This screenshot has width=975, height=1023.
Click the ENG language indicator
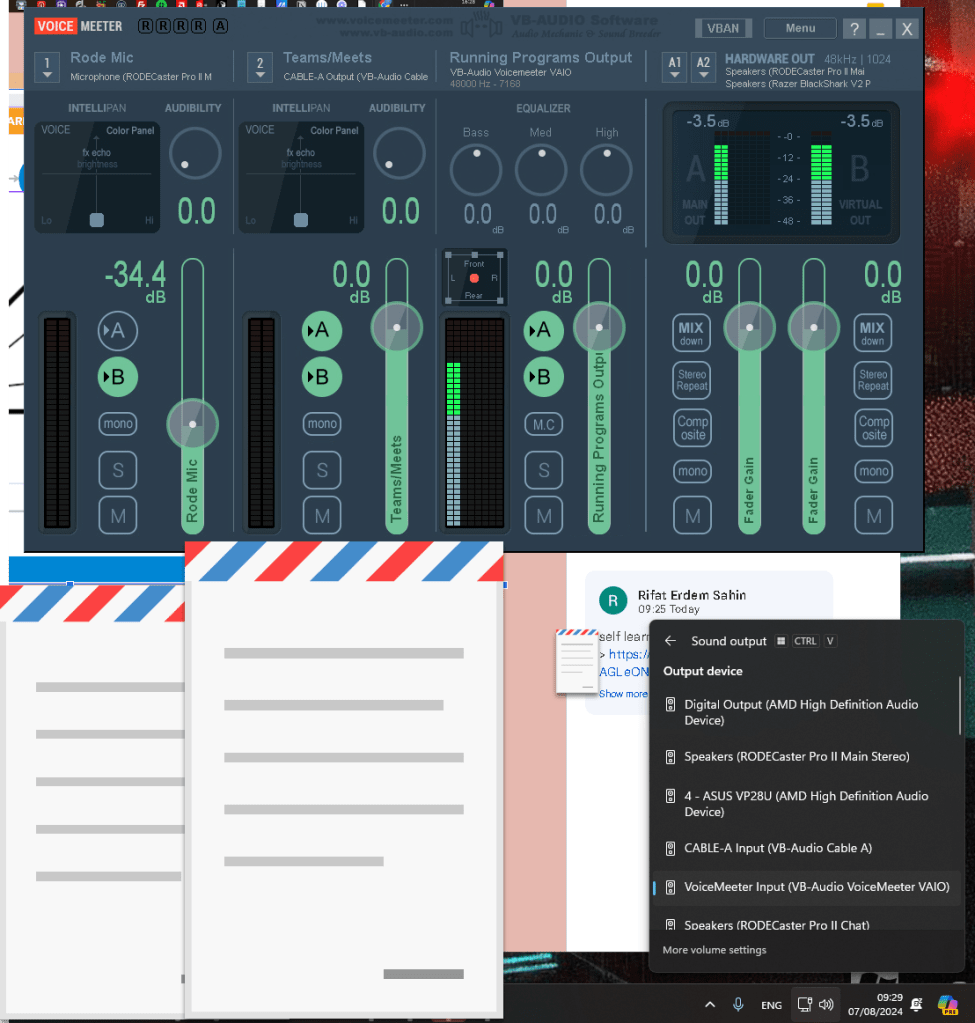tap(771, 1005)
